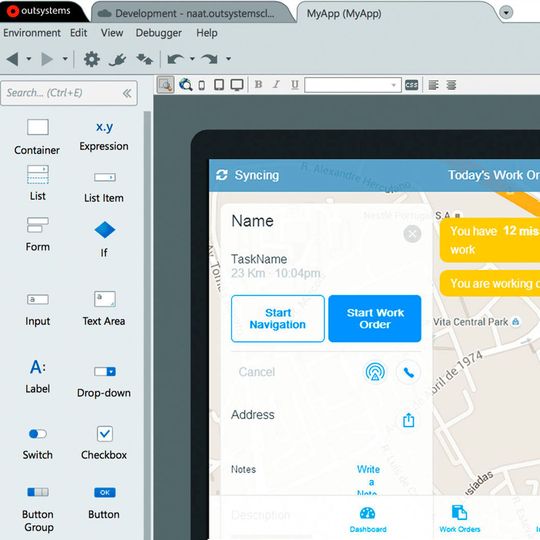
Task: Open the Debugger menu
Action: coord(158,33)
